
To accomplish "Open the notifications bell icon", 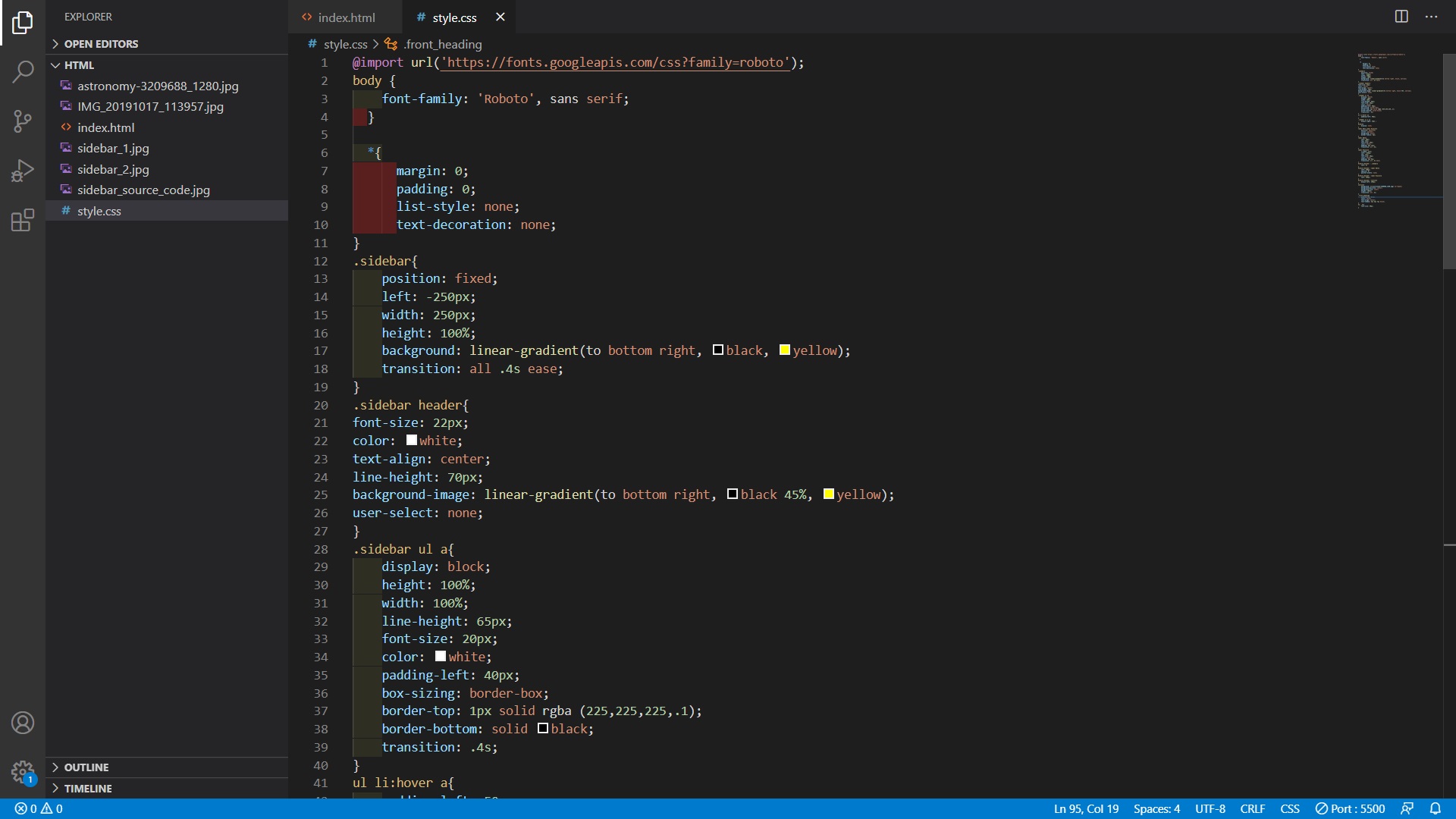I will point(1435,809).
